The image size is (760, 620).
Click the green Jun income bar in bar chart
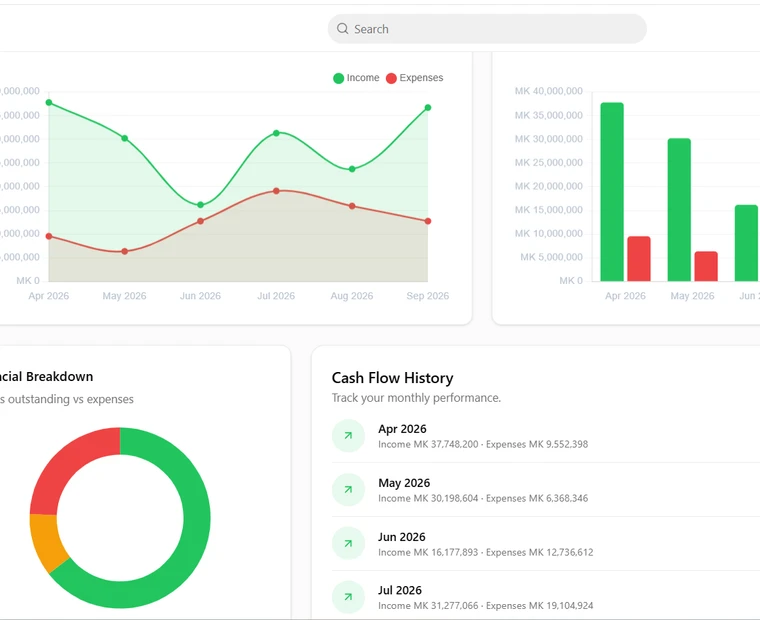[746, 243]
